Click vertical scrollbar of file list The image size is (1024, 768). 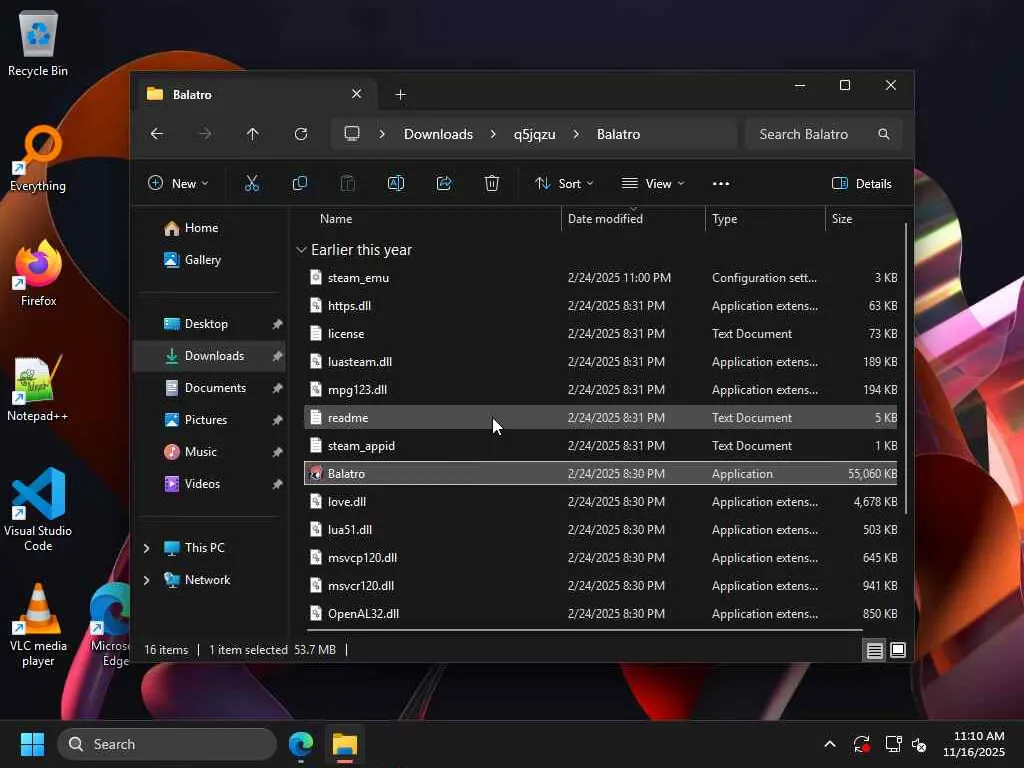[906, 369]
